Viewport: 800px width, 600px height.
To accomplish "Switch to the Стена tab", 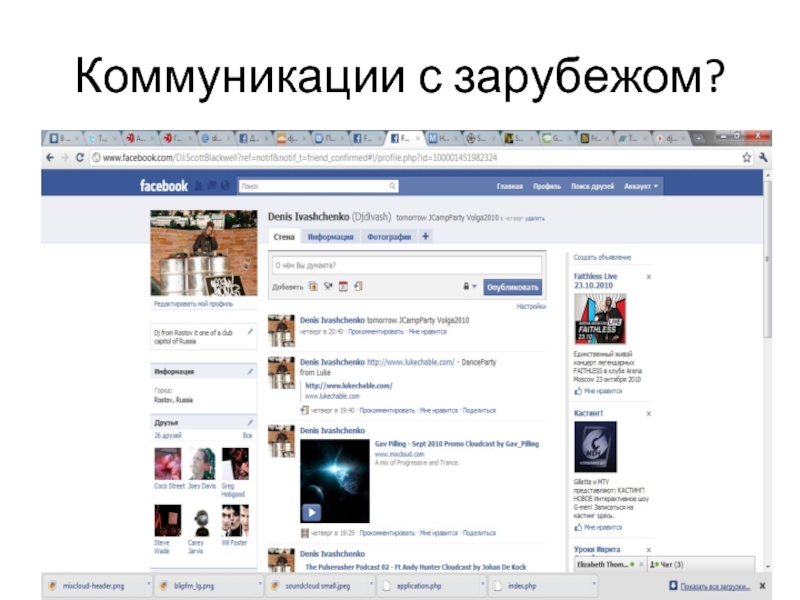I will (284, 237).
